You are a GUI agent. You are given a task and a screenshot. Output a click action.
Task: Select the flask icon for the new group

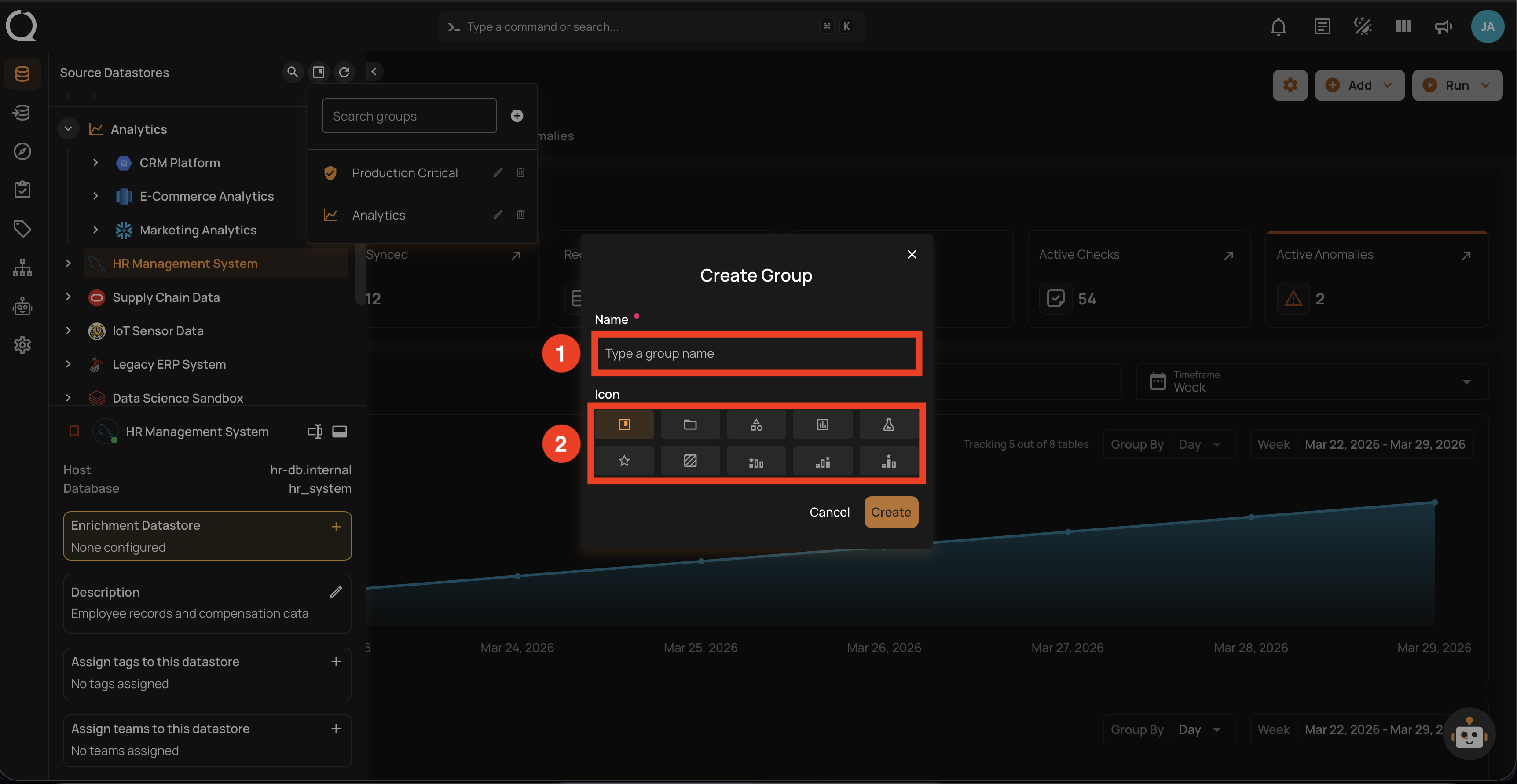click(888, 424)
